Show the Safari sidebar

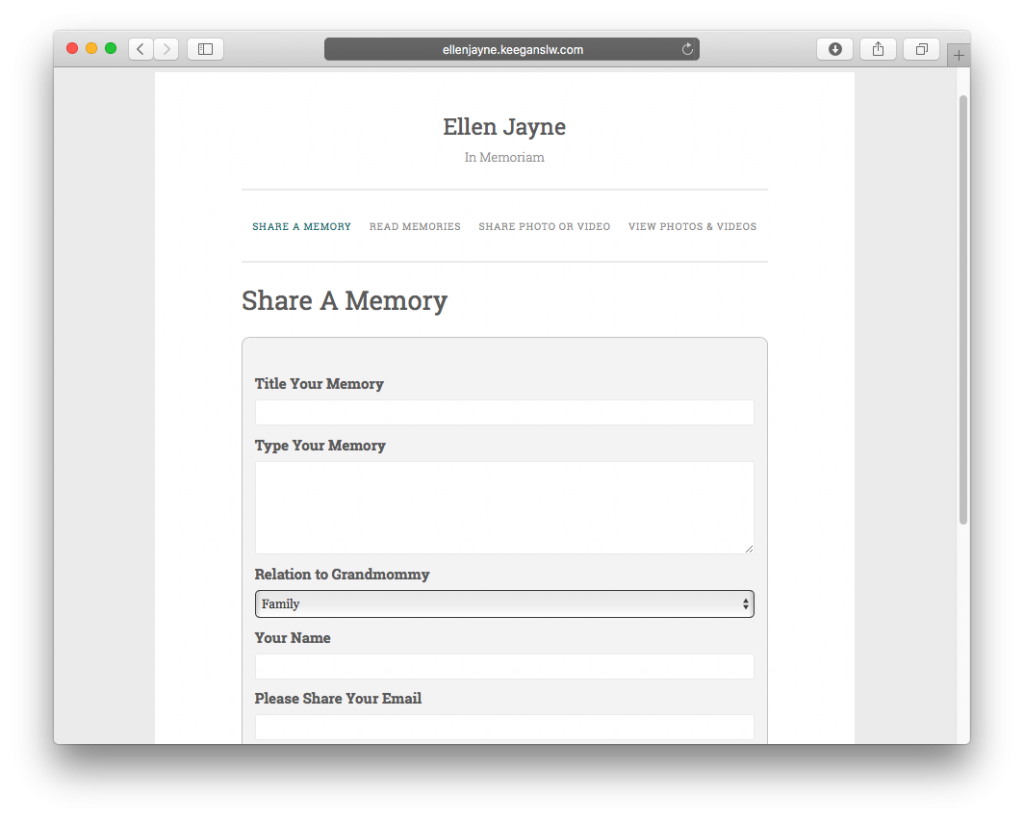click(x=205, y=49)
